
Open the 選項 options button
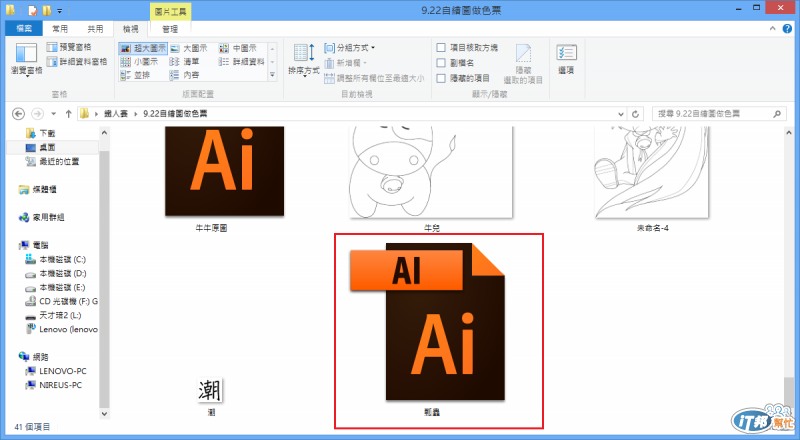566,59
